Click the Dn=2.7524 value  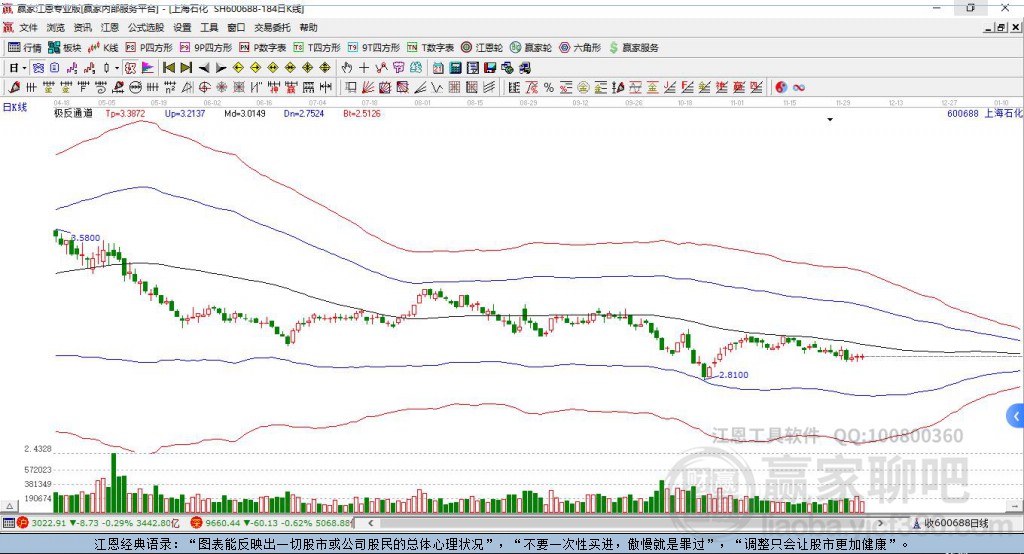point(304,113)
